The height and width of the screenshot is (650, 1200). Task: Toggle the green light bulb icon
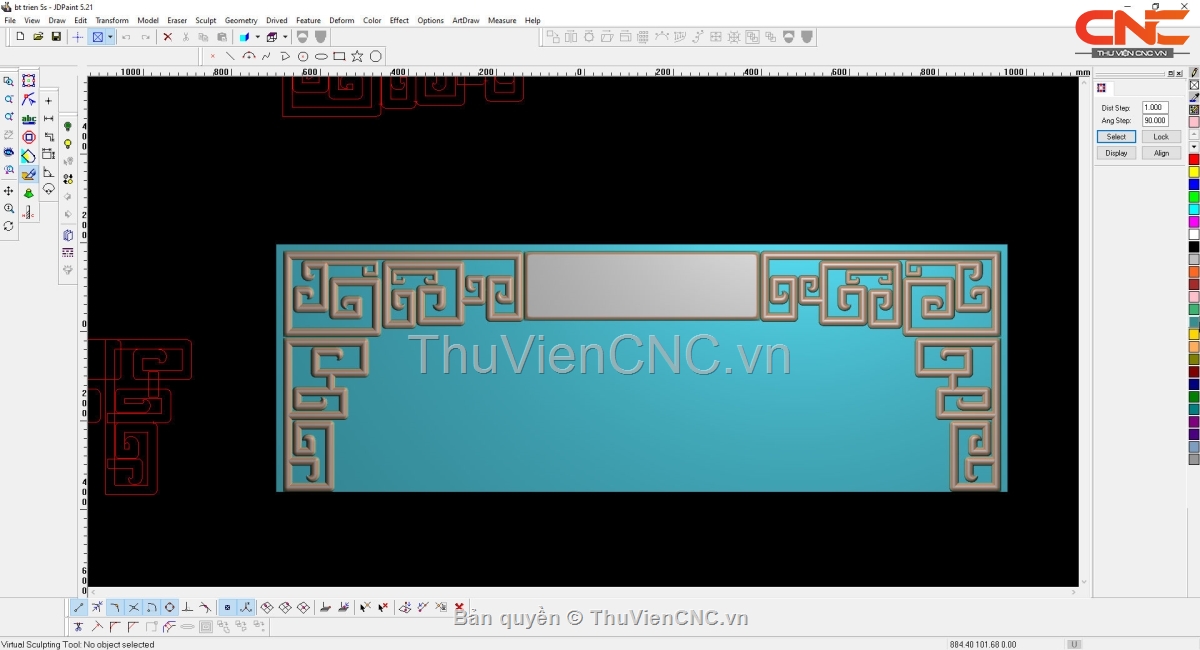point(68,127)
